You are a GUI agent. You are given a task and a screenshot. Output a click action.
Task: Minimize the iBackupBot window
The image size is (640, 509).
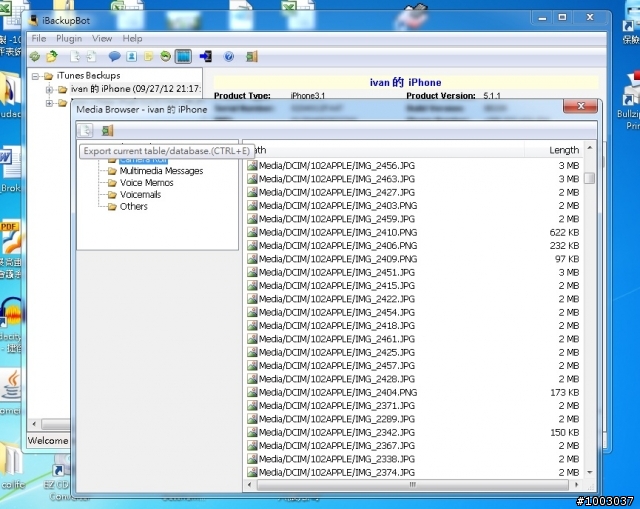[x=542, y=18]
